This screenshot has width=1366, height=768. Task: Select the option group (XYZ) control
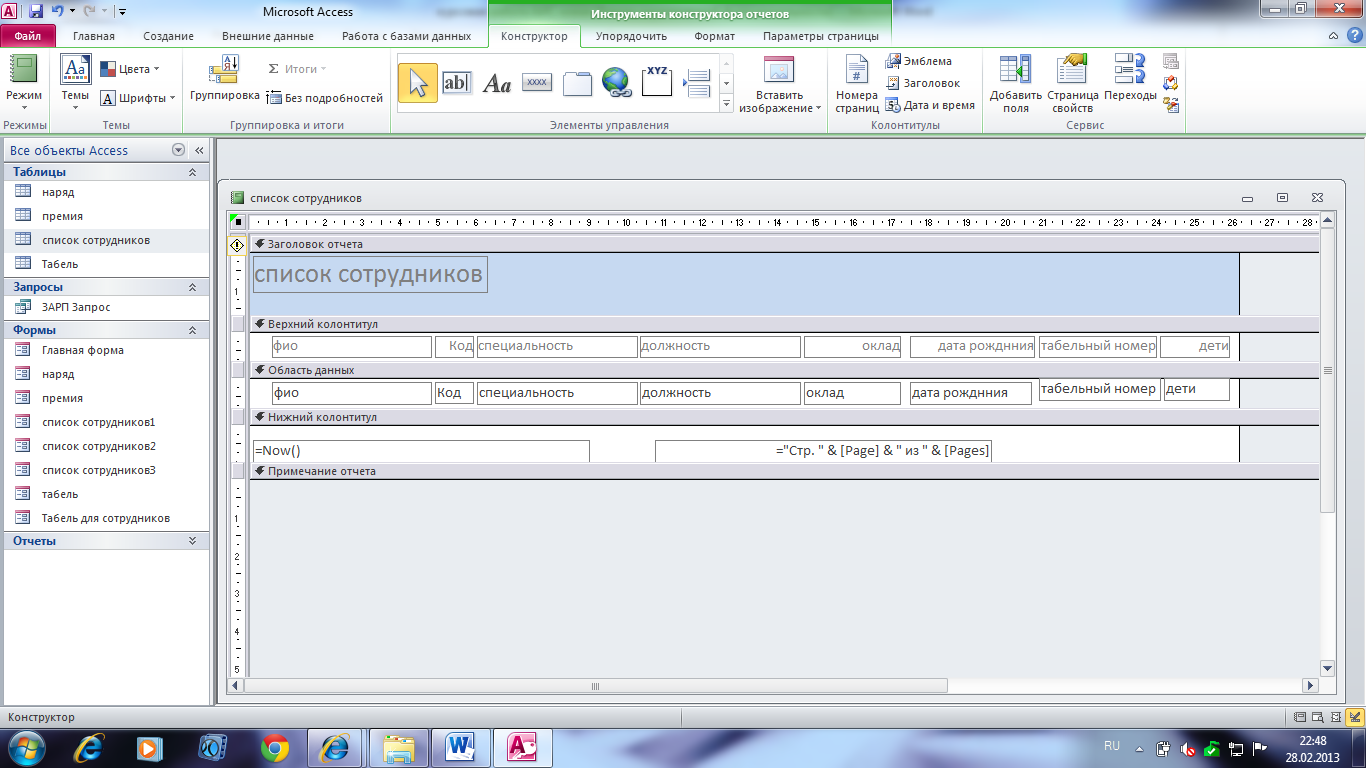click(657, 81)
